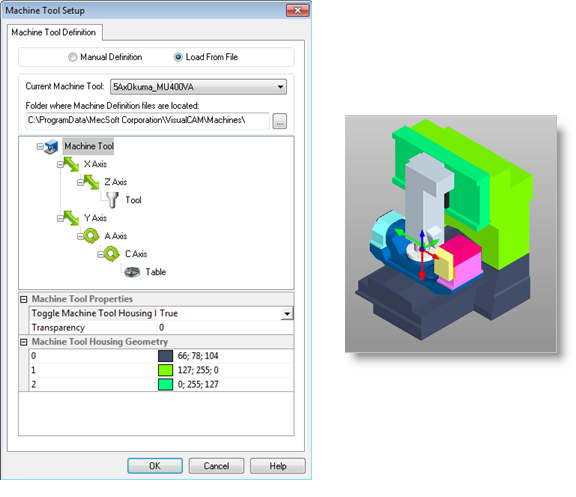Click the C Axis rotary icon
Image resolution: width=576 pixels, height=497 pixels.
pyautogui.click(x=112, y=254)
